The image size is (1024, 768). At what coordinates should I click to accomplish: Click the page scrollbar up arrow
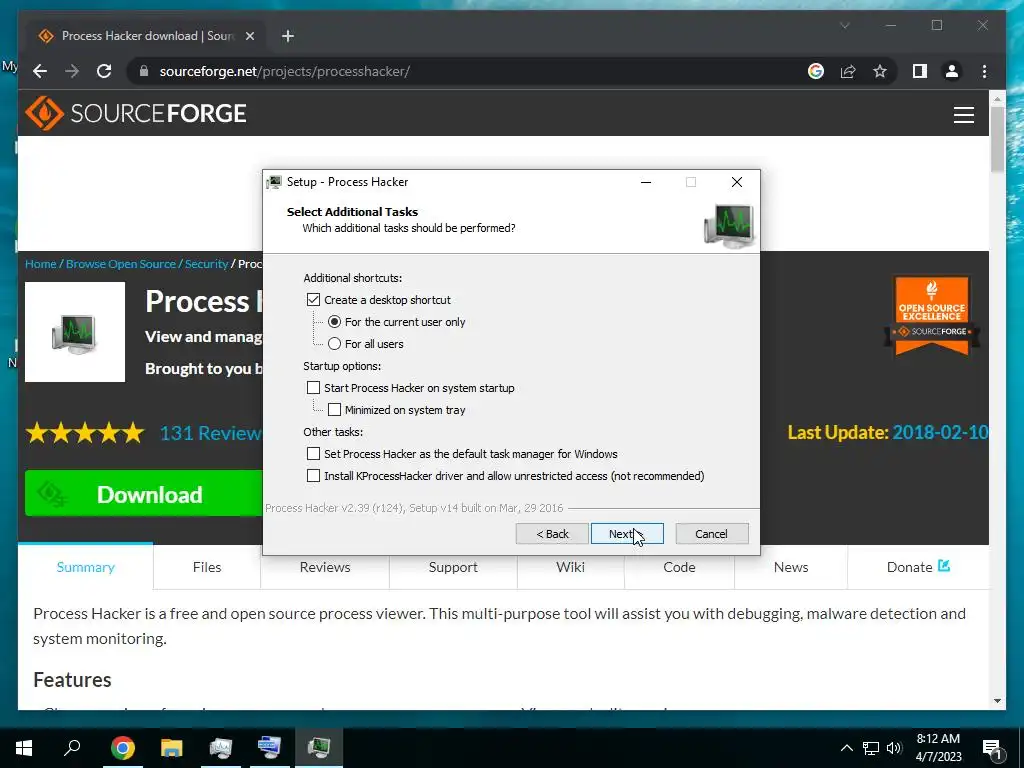pos(997,99)
